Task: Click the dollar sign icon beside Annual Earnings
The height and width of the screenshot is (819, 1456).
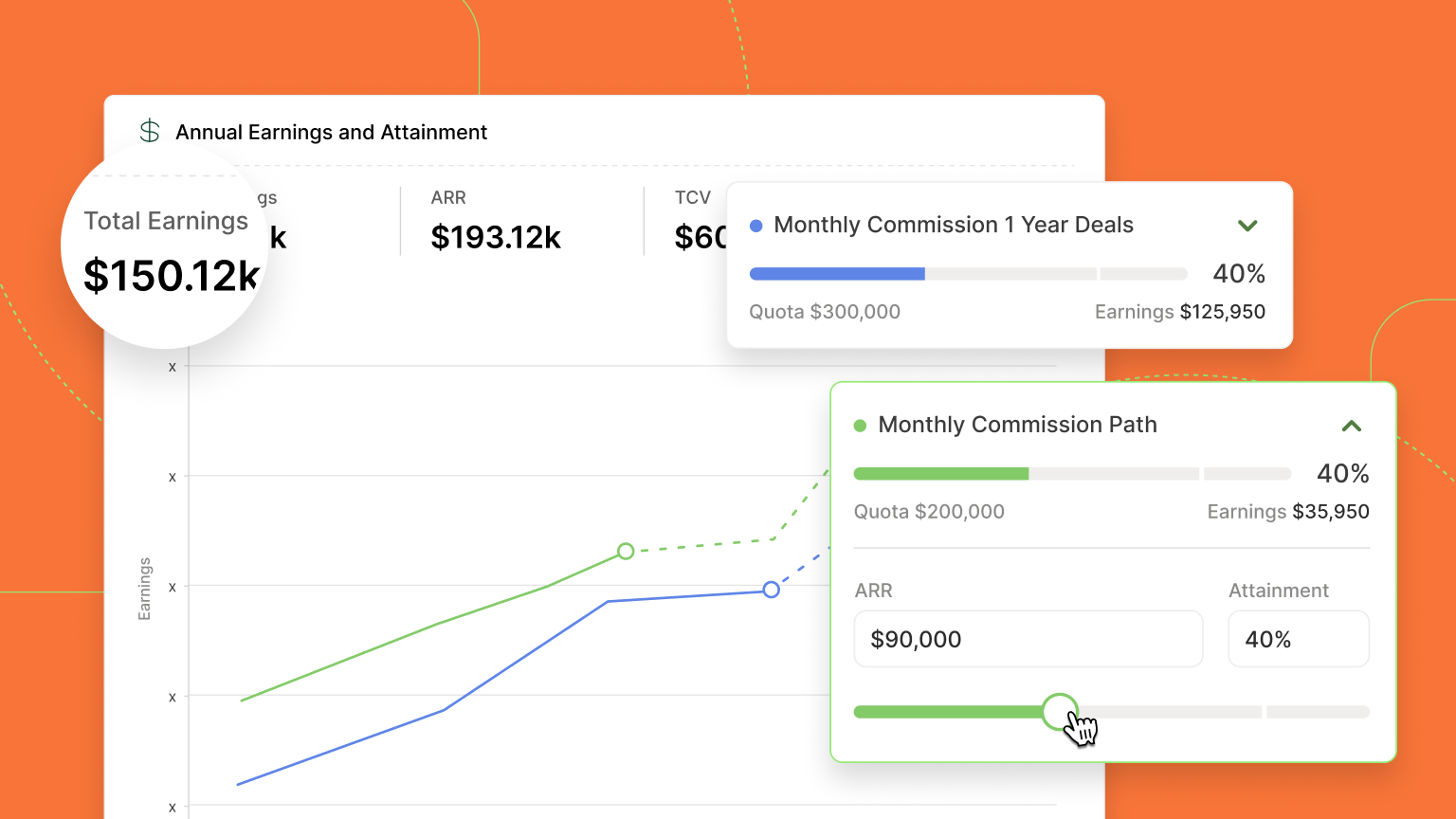Action: pos(150,131)
